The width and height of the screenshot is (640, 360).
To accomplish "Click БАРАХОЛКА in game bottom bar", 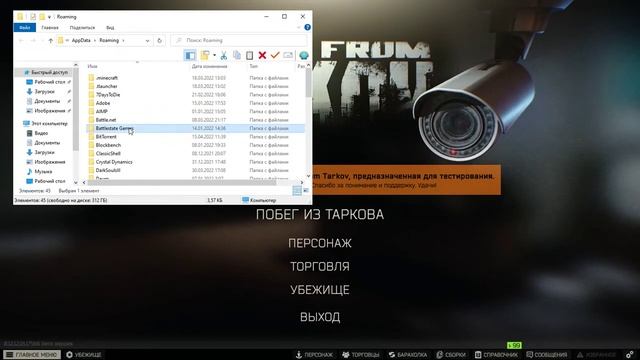I will point(408,355).
